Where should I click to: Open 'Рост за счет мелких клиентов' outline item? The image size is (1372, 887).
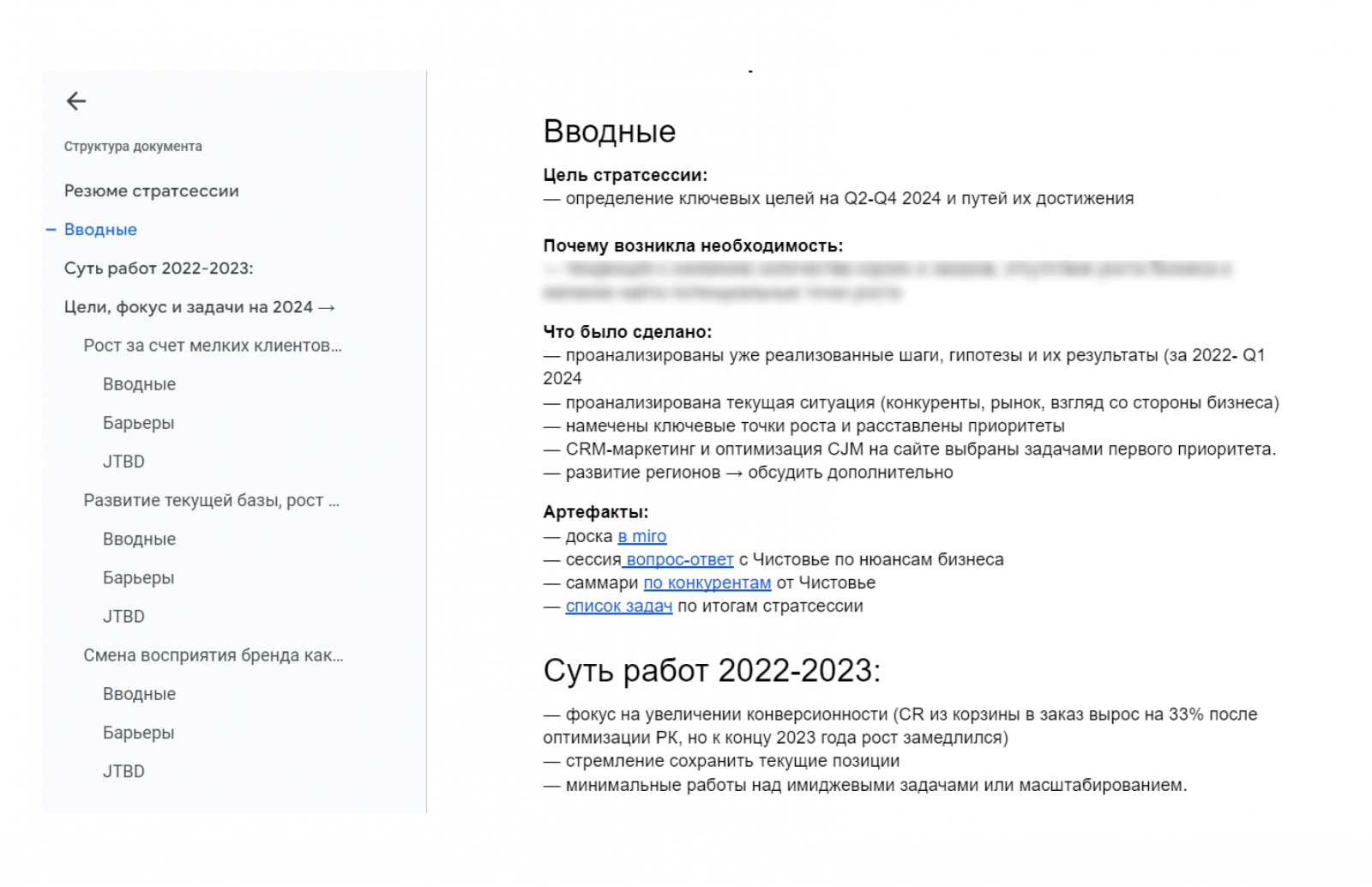coord(212,346)
